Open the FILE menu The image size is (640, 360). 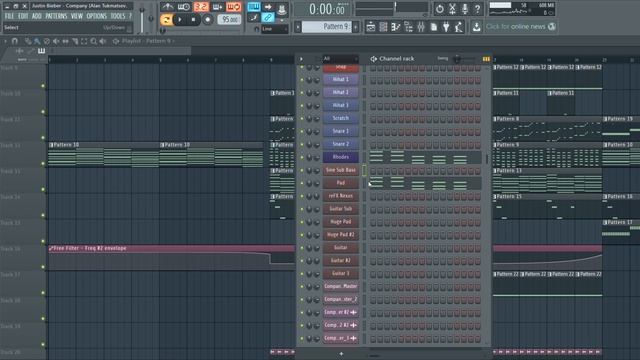click(9, 16)
